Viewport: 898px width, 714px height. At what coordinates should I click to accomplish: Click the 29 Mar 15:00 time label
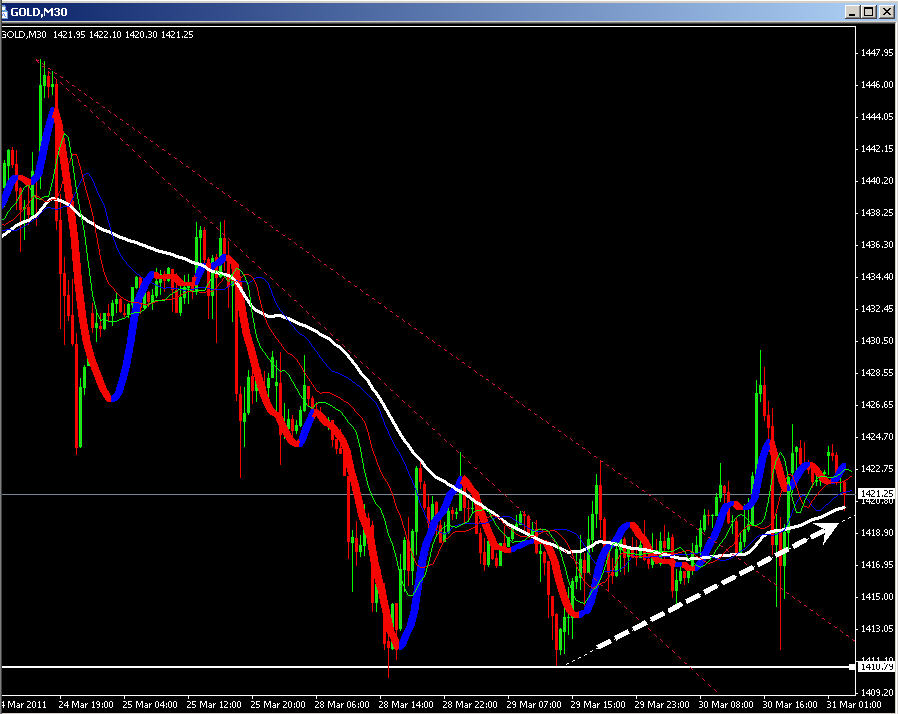pos(598,705)
